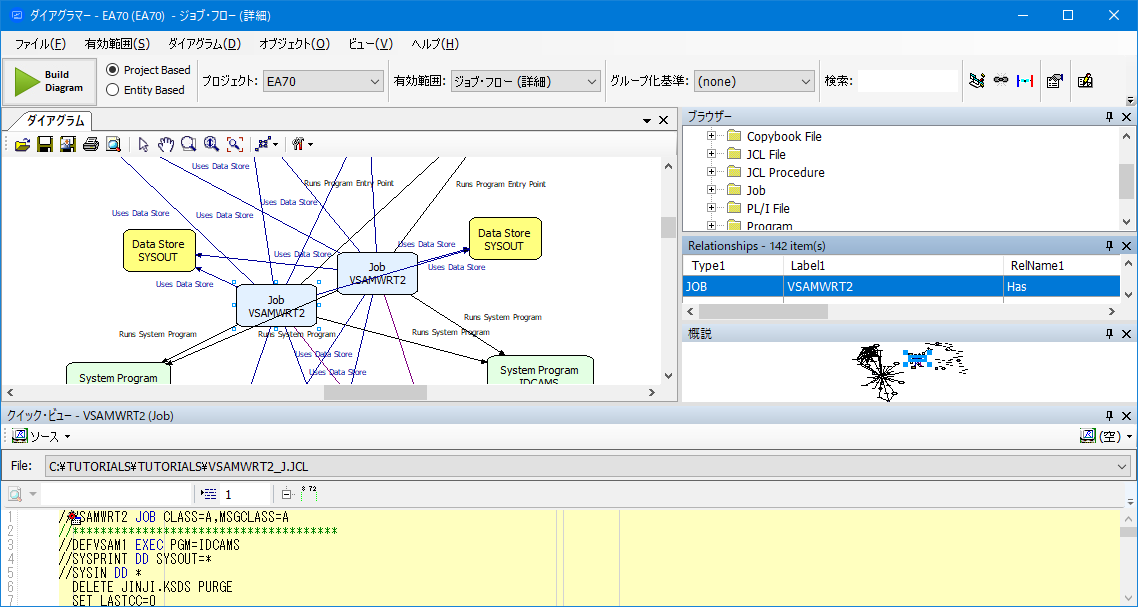Viewport: 1138px width, 607px height.
Task: Click the print icon in diagram toolbar
Action: (91, 144)
